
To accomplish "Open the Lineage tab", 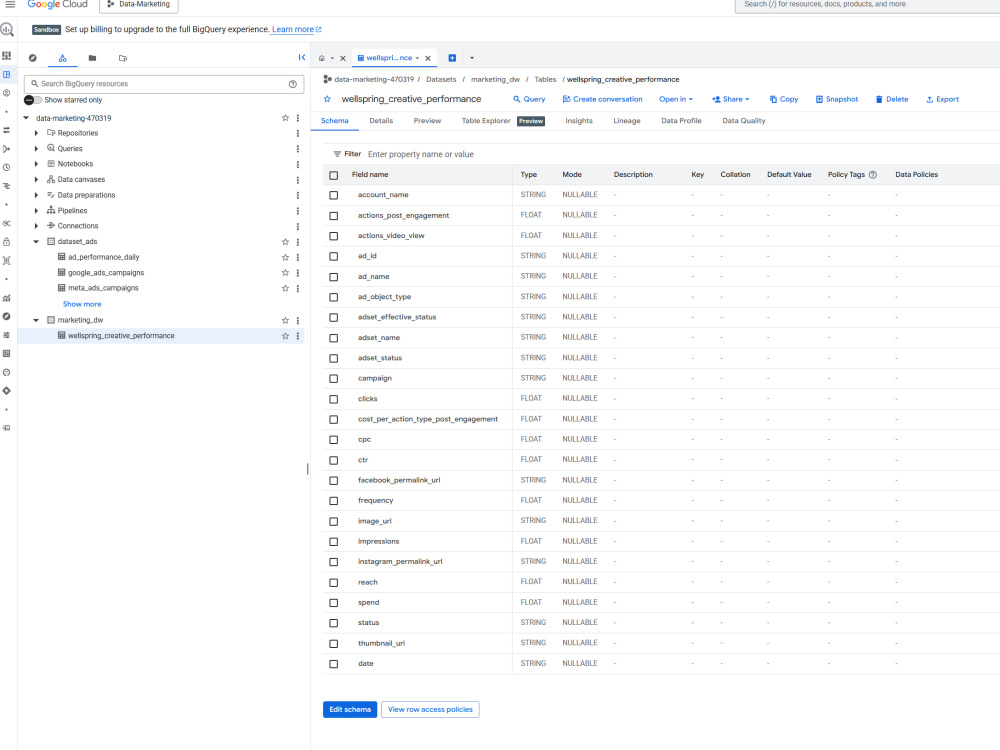I will point(626,121).
